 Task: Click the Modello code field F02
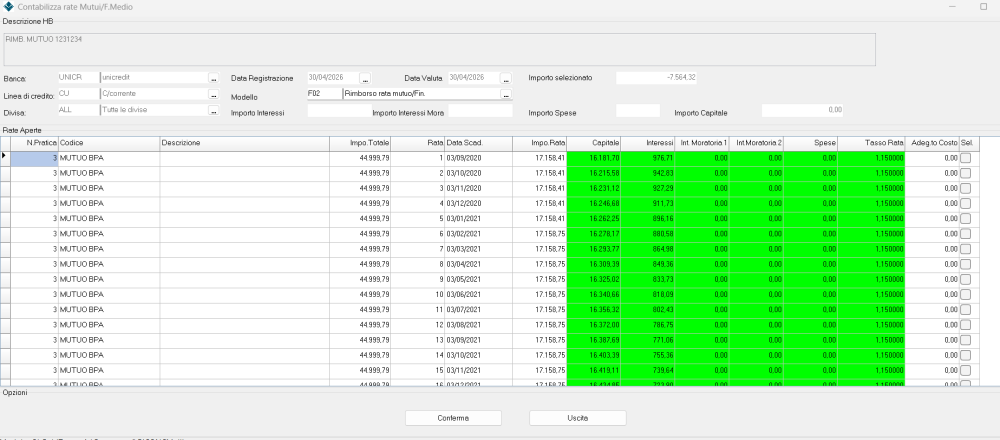pyautogui.click(x=324, y=93)
